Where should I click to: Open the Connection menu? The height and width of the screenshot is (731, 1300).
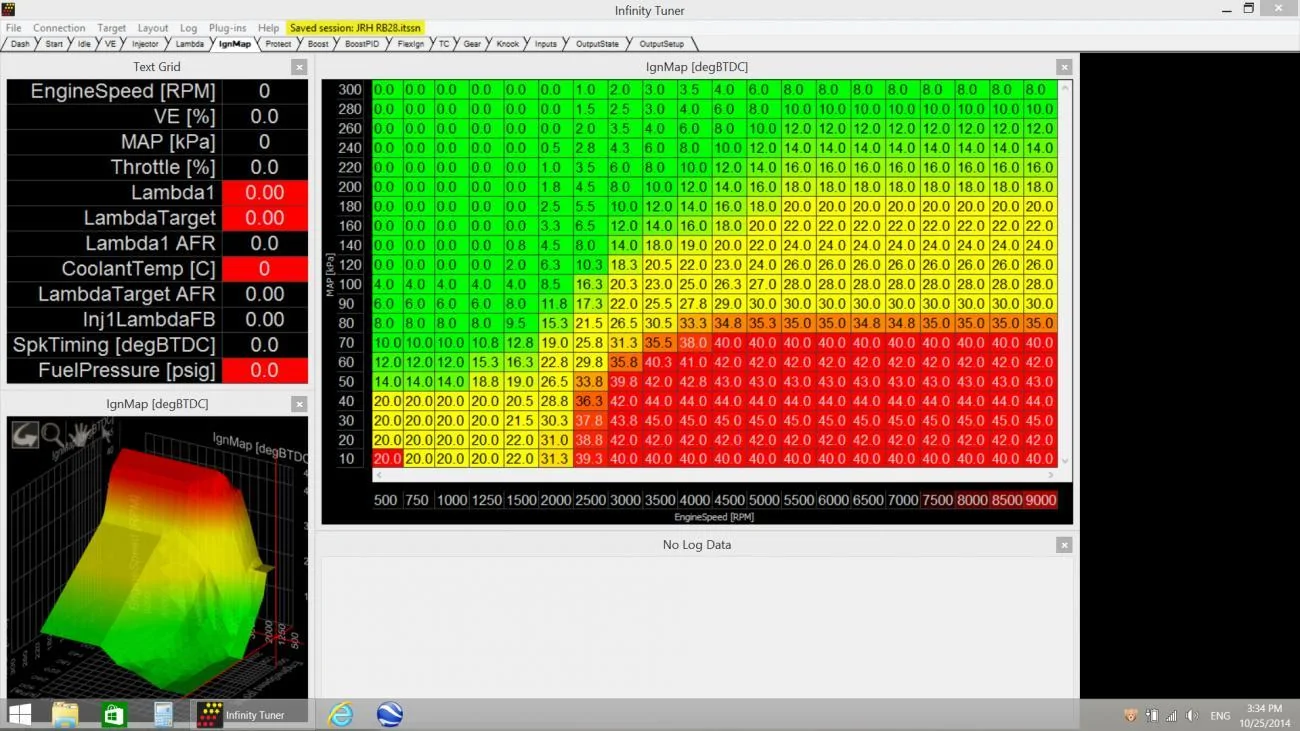pos(59,28)
